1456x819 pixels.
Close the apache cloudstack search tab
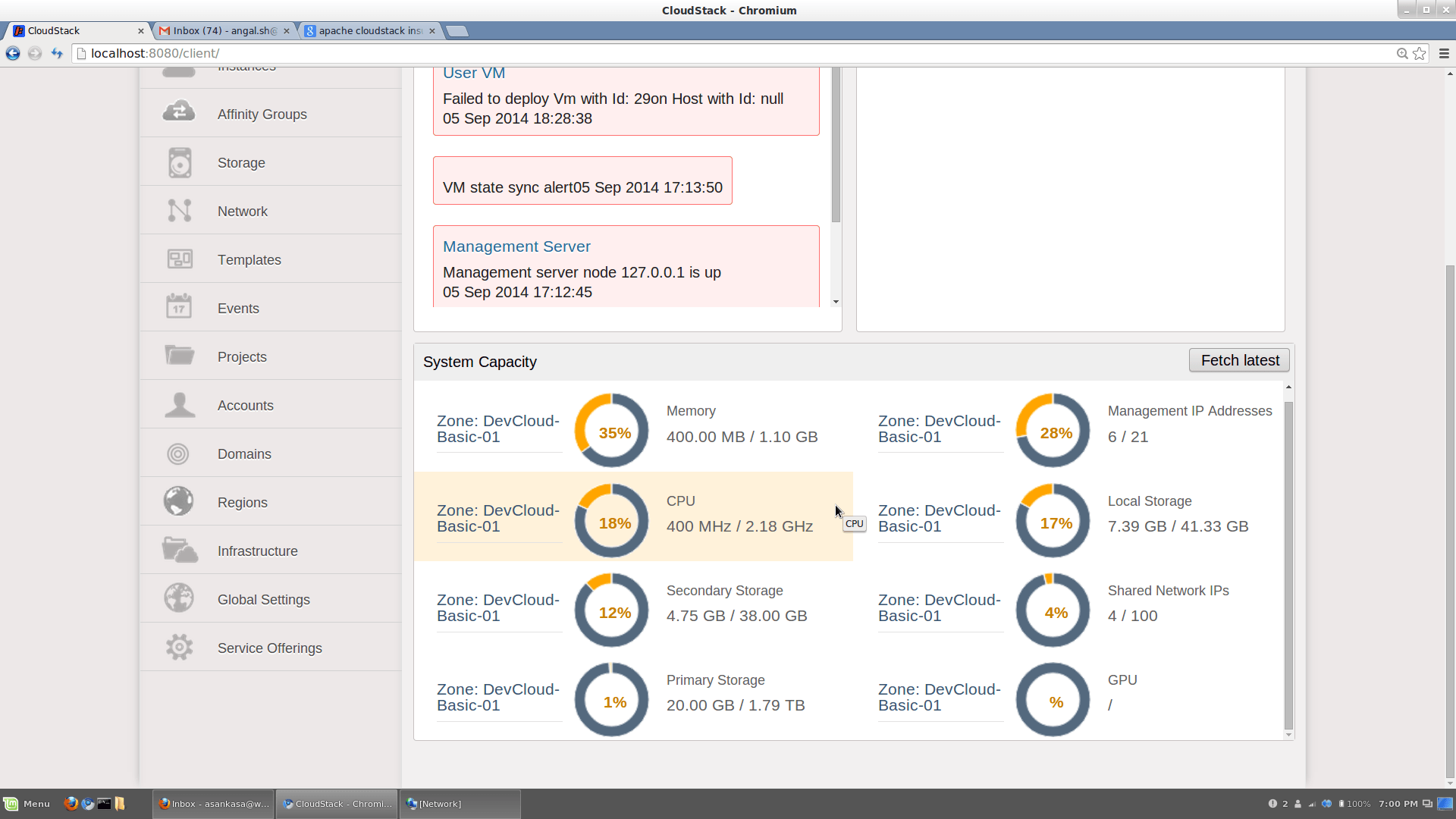pos(432,31)
